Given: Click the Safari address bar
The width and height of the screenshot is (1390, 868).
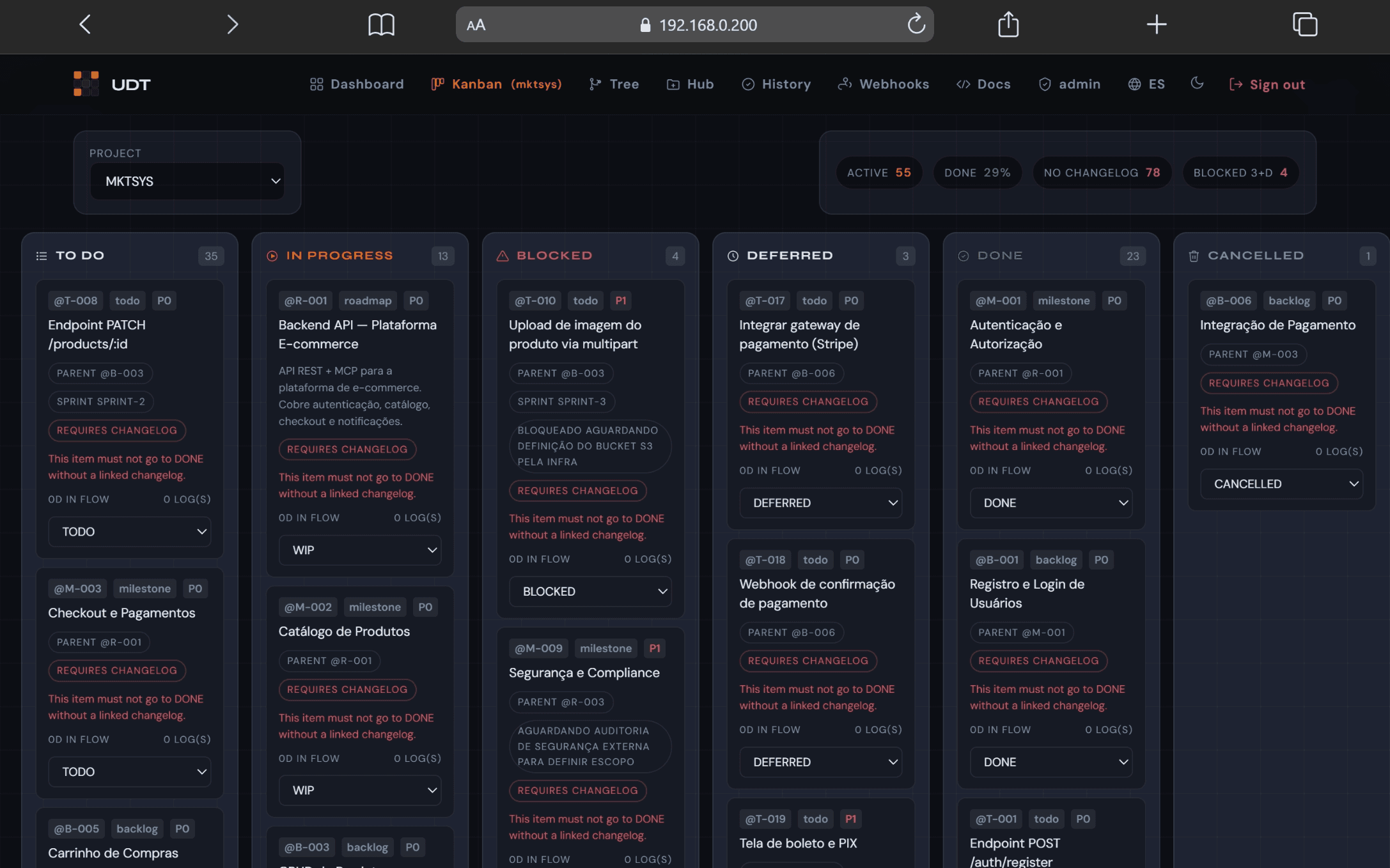Looking at the screenshot, I should tap(694, 24).
